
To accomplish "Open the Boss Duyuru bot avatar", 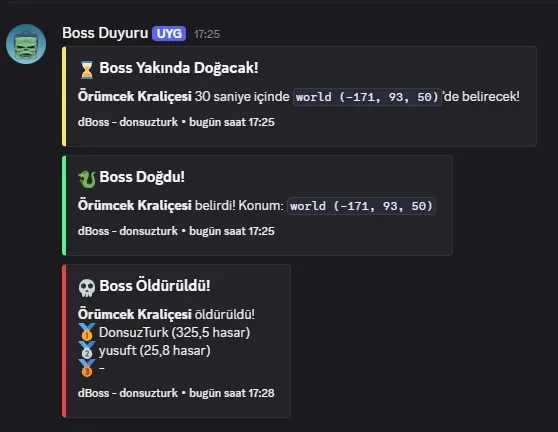I will [26, 44].
